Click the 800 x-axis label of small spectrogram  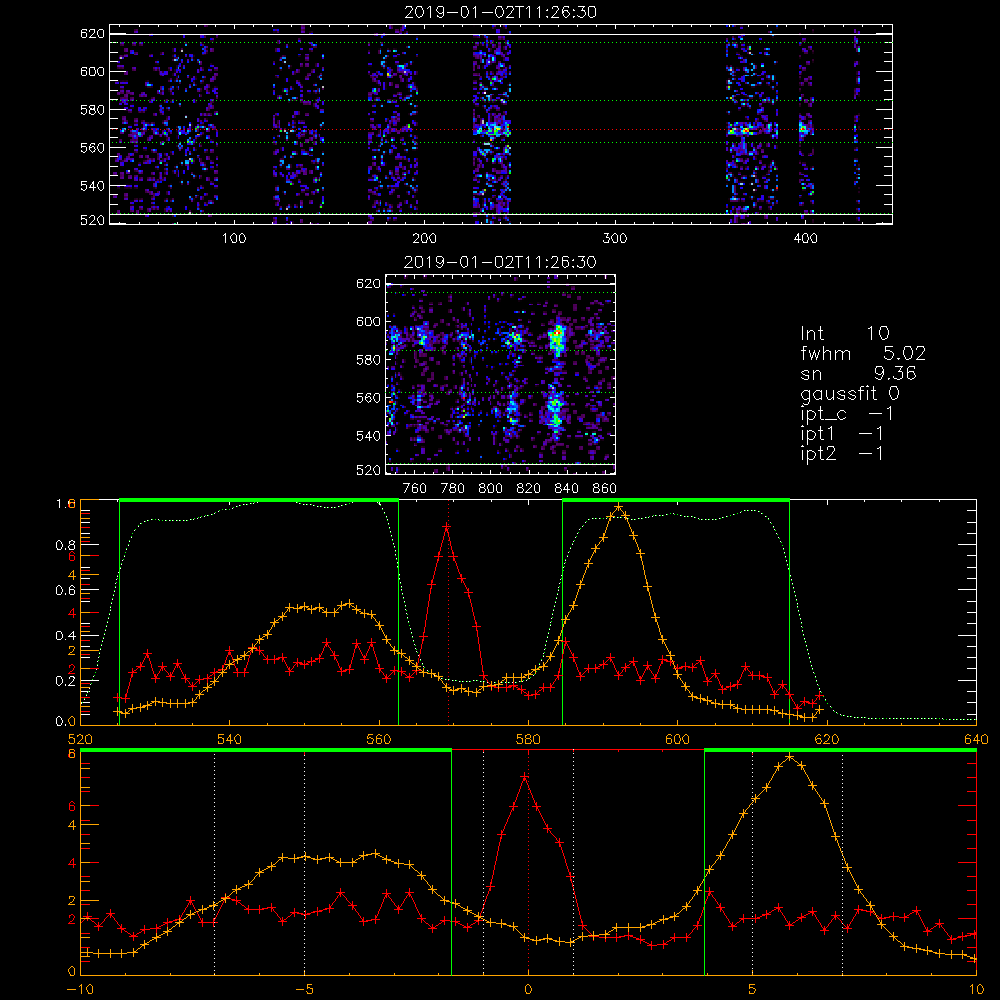point(490,489)
